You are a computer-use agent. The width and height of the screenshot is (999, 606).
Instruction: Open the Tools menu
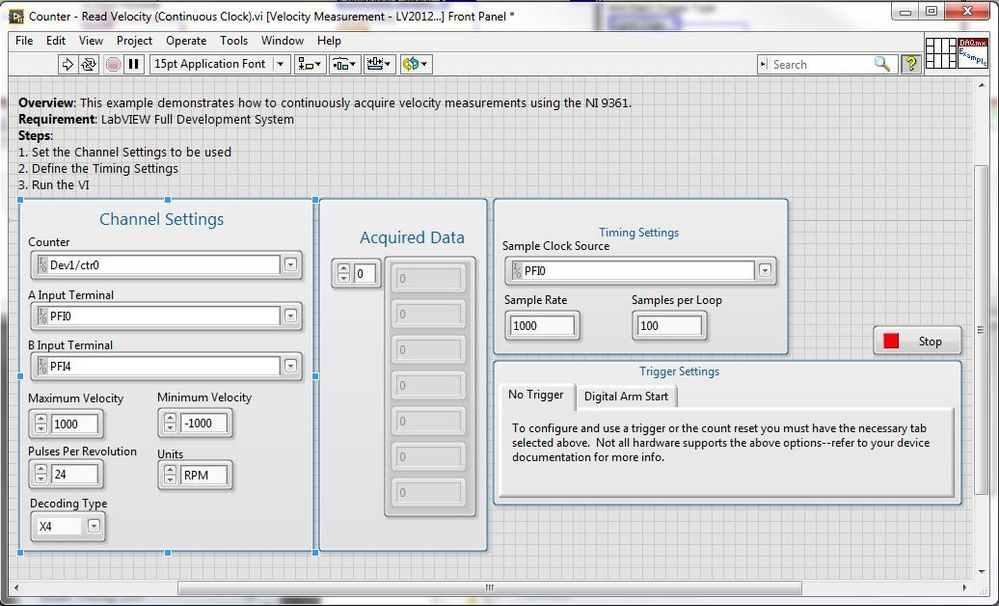tap(234, 41)
